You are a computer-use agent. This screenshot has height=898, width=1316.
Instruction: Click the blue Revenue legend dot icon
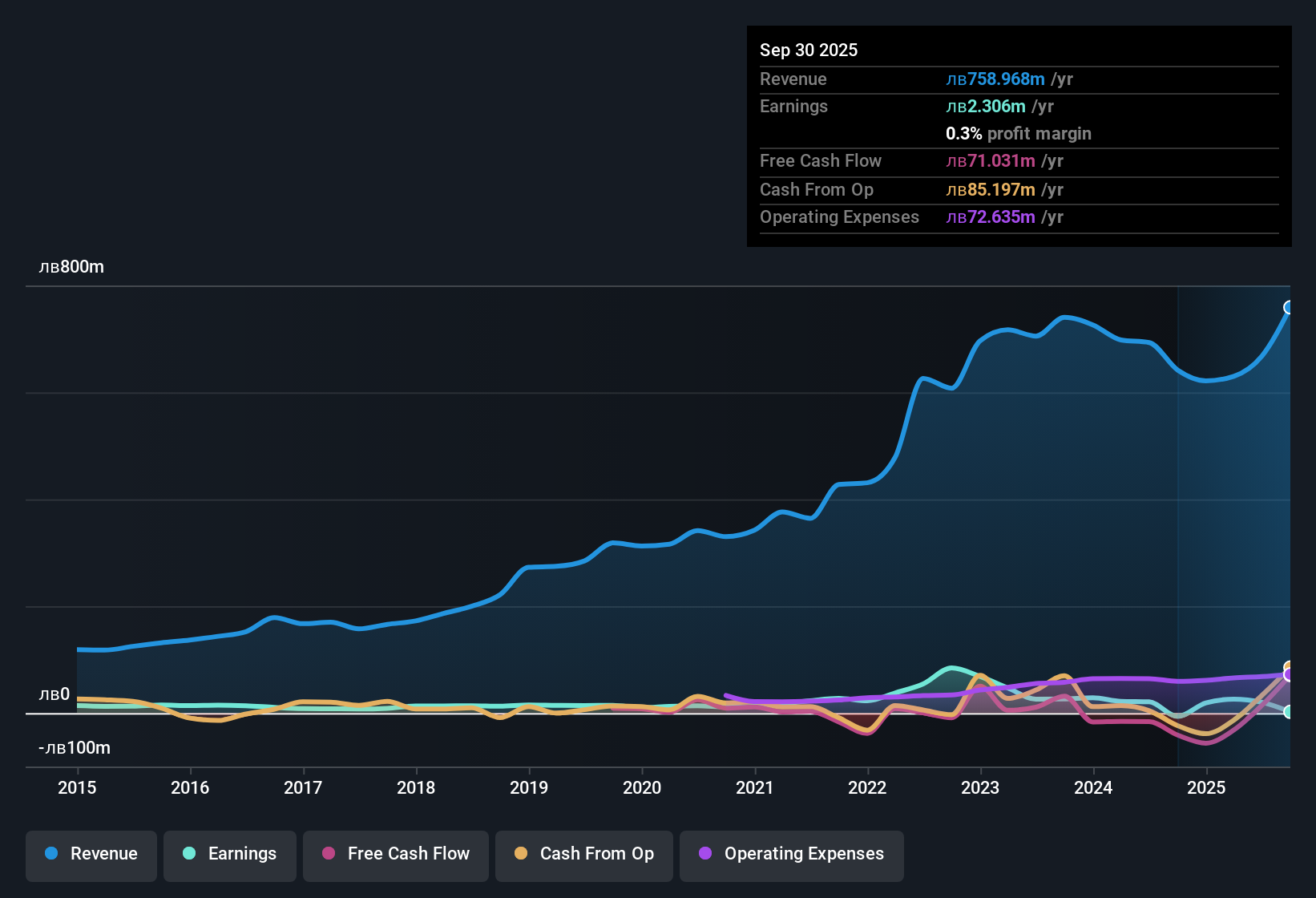click(51, 854)
